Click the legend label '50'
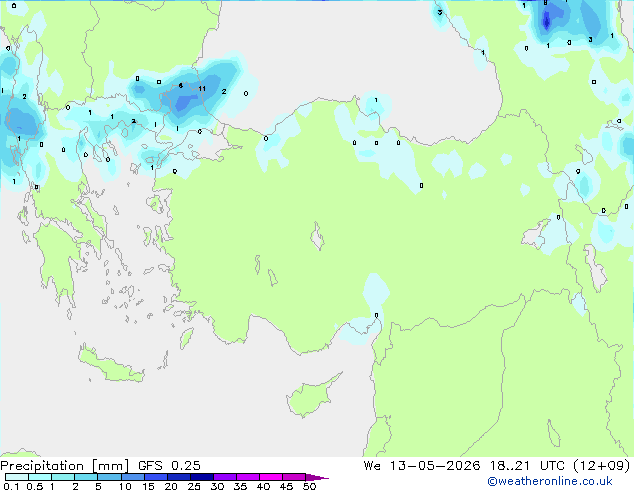This screenshot has height=490, width=634. [309, 486]
